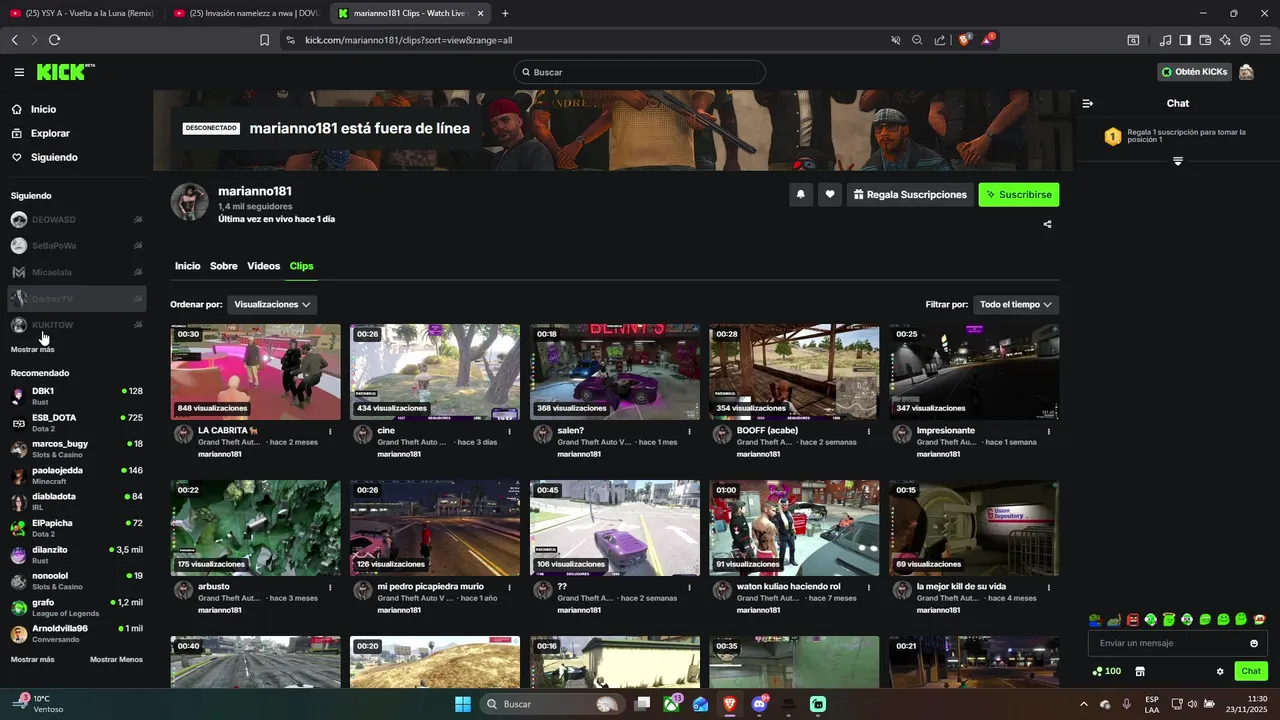Click the Obtén KICKs button
The width and height of the screenshot is (1280, 720).
click(x=1194, y=72)
